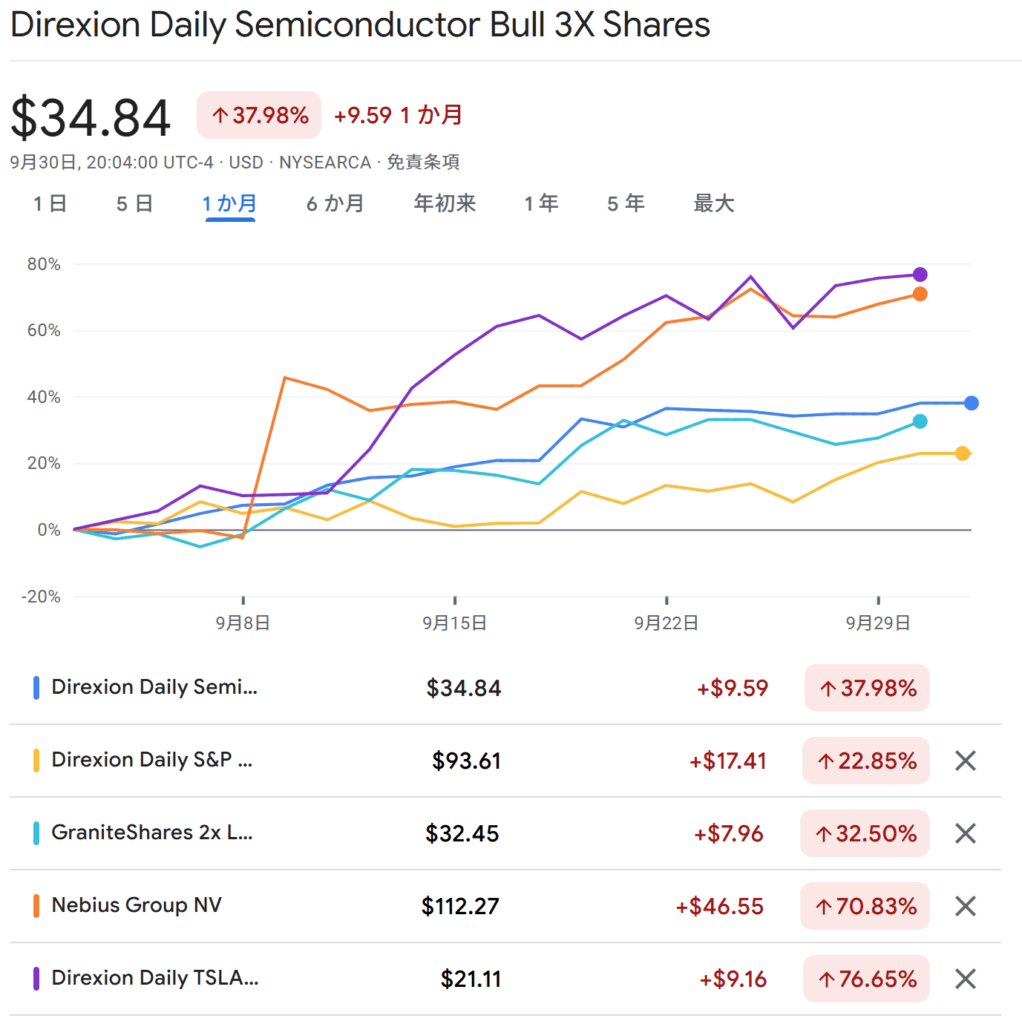Image resolution: width=1022 pixels, height=1024 pixels.
Task: Click the orange endpoint dot on chart
Action: coord(920,294)
